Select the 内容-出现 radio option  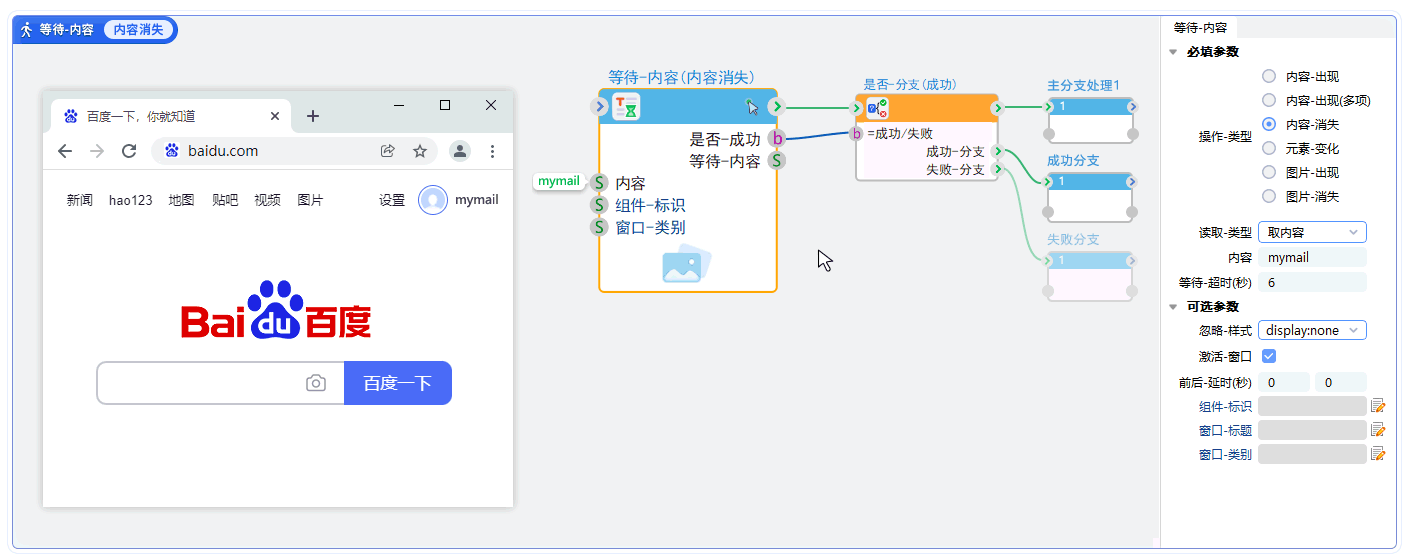1269,76
